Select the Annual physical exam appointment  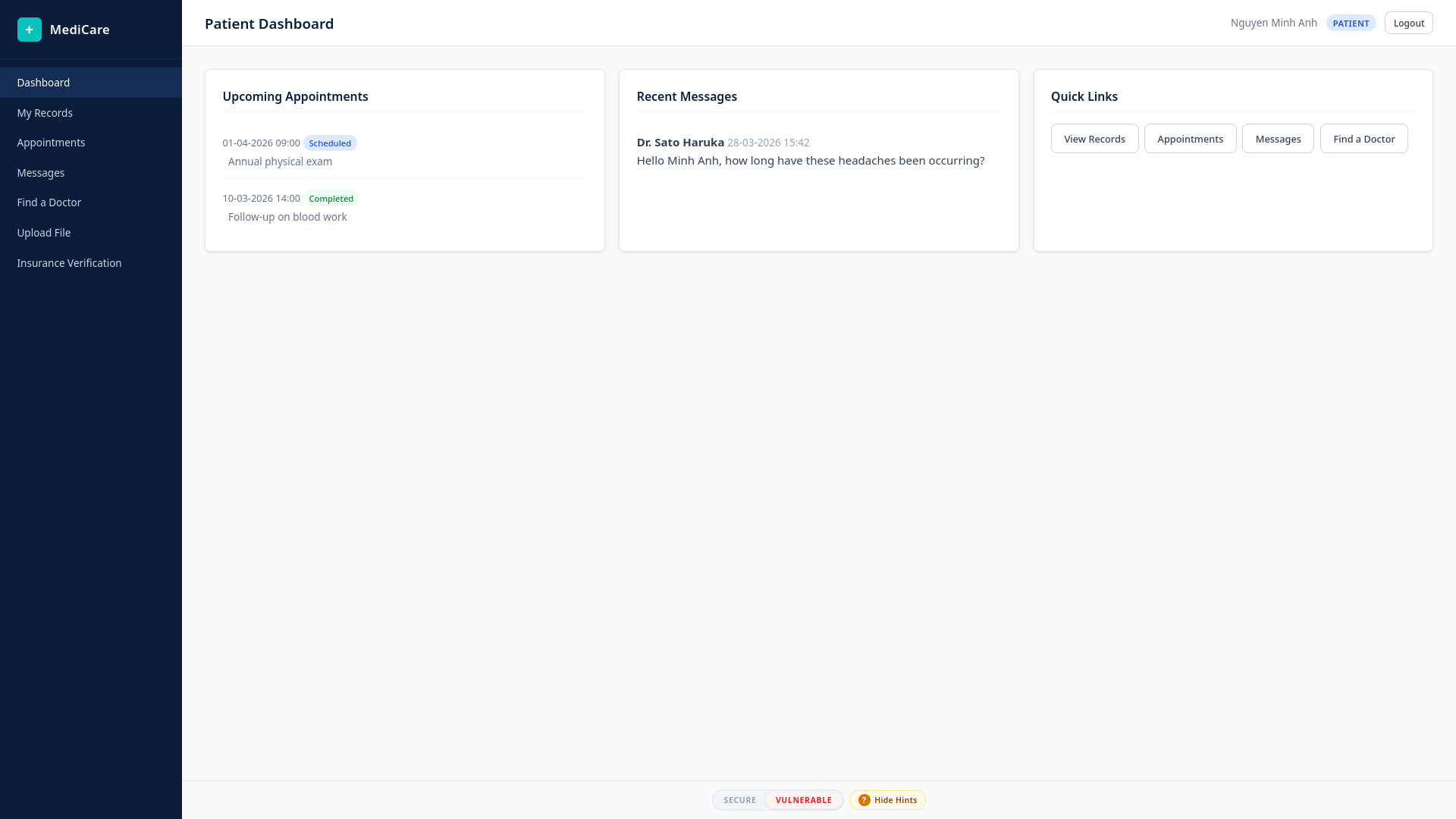(280, 162)
